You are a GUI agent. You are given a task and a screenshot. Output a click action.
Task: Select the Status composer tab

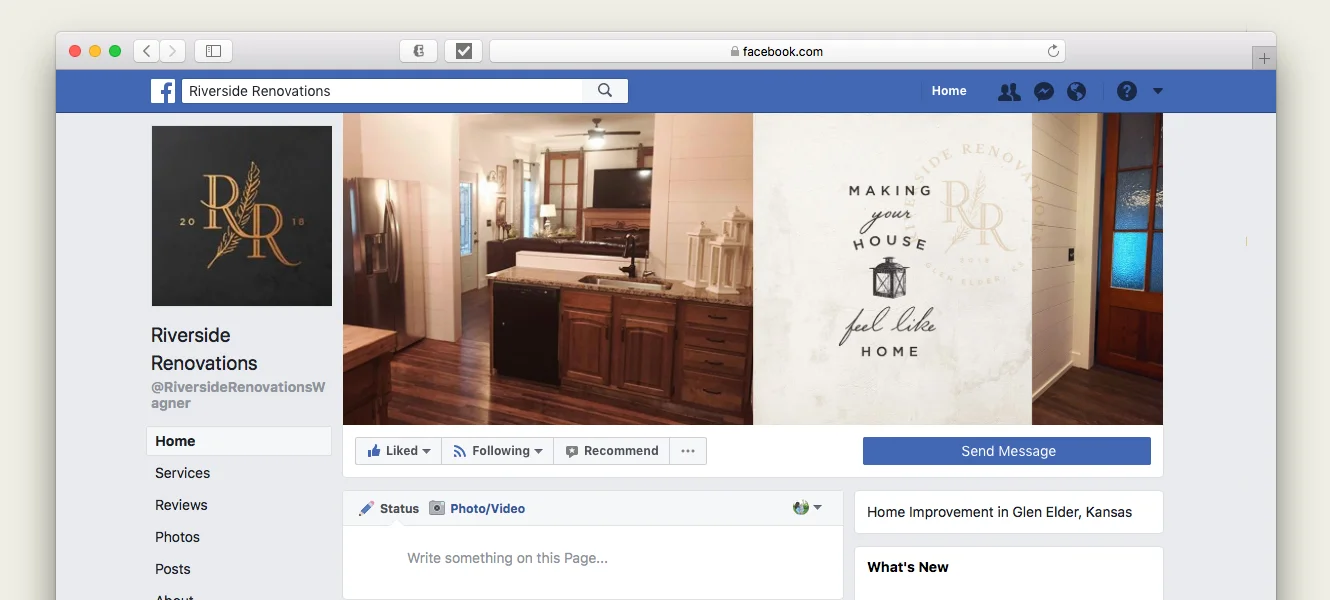click(389, 508)
